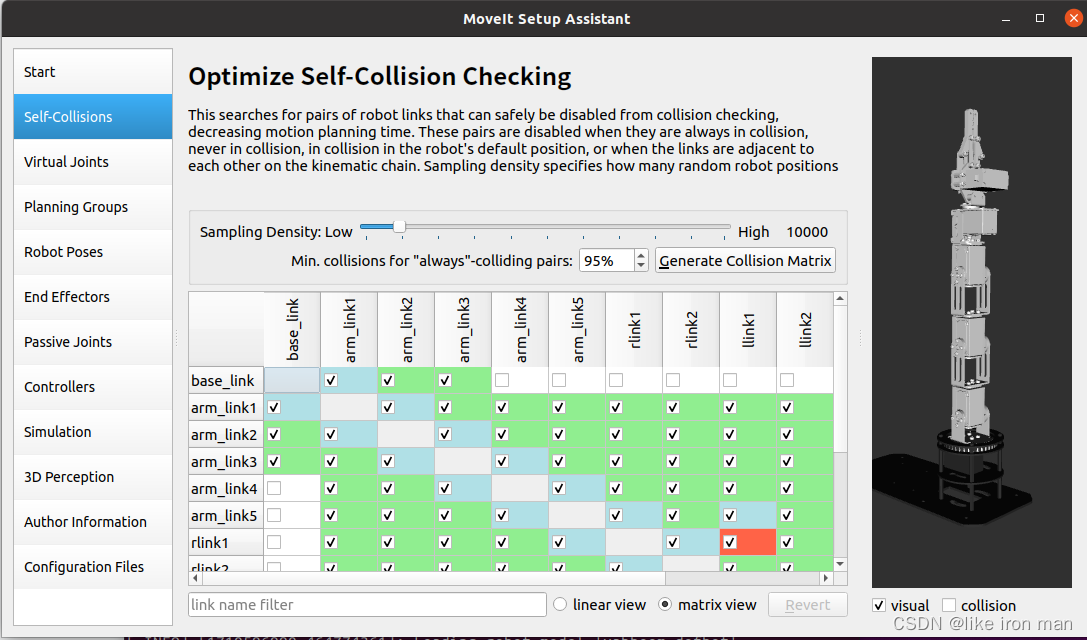The width and height of the screenshot is (1087, 640).
Task: Open Passive Joints section
Action: click(x=93, y=342)
